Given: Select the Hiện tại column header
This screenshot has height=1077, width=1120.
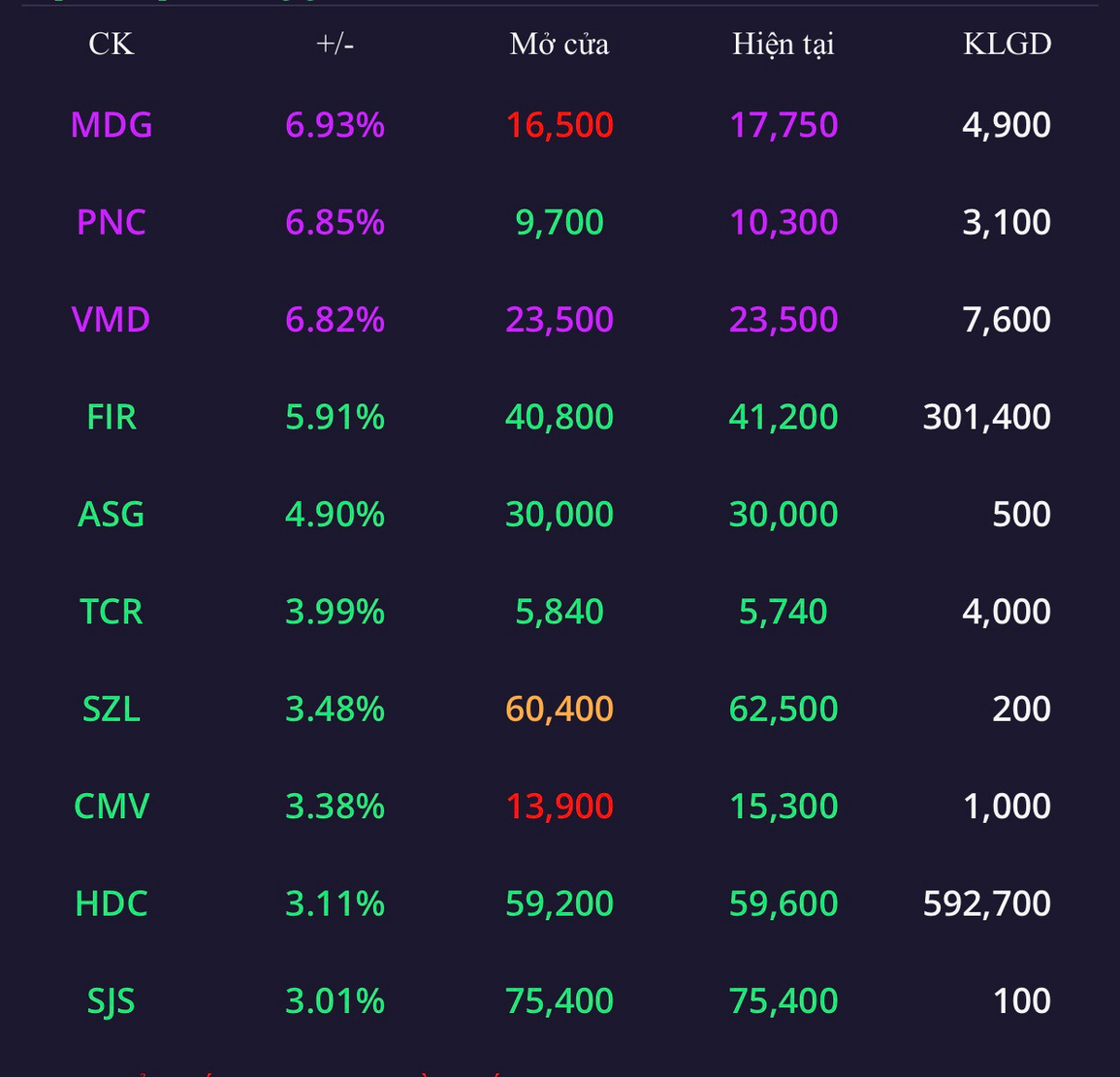Looking at the screenshot, I should [x=783, y=44].
